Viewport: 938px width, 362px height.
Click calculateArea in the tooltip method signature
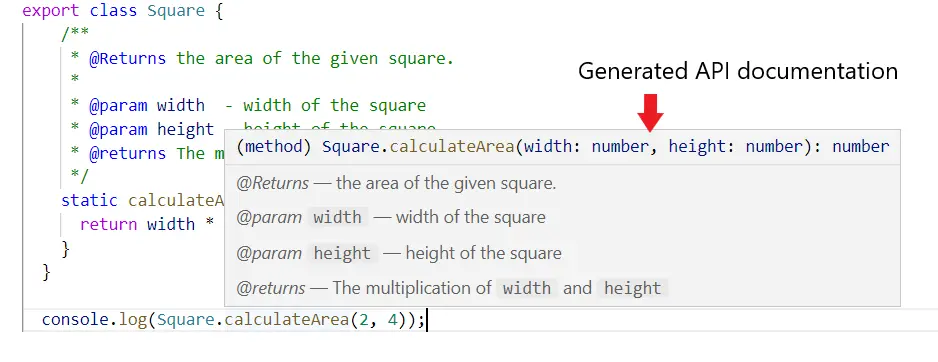pyautogui.click(x=452, y=147)
